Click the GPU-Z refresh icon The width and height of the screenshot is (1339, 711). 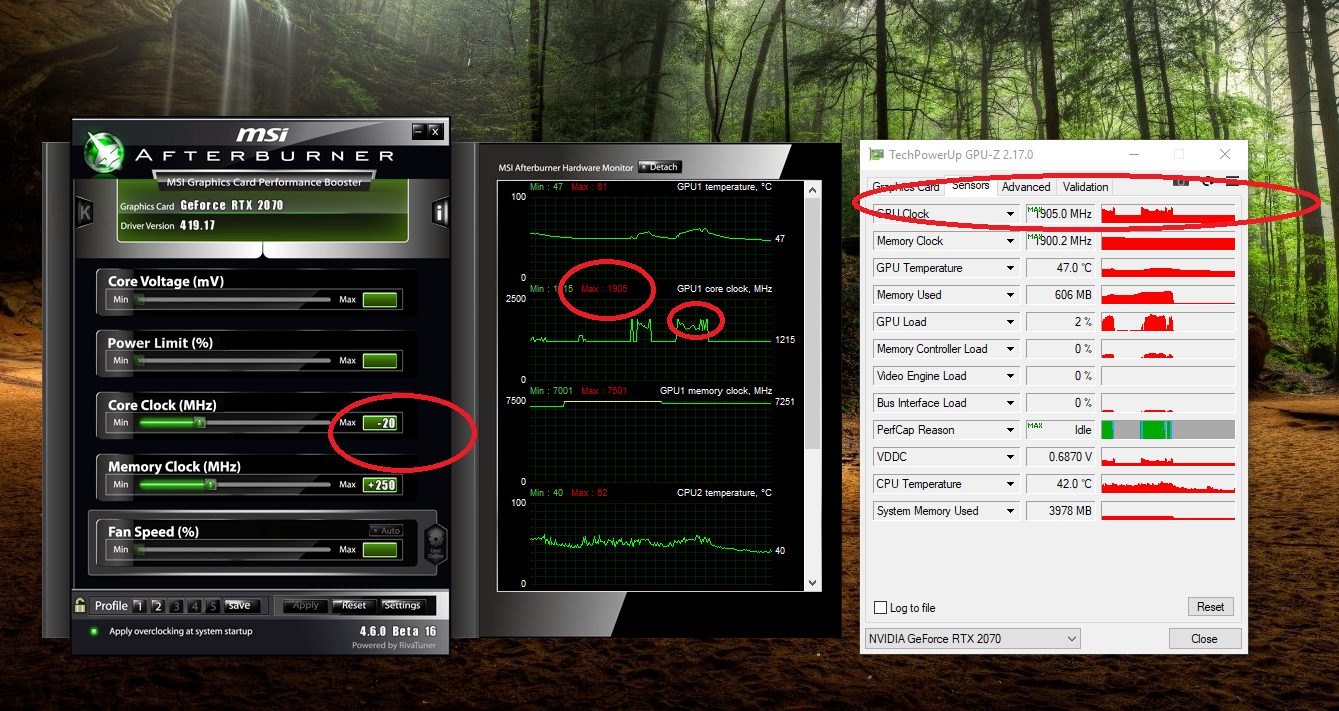pyautogui.click(x=1207, y=181)
